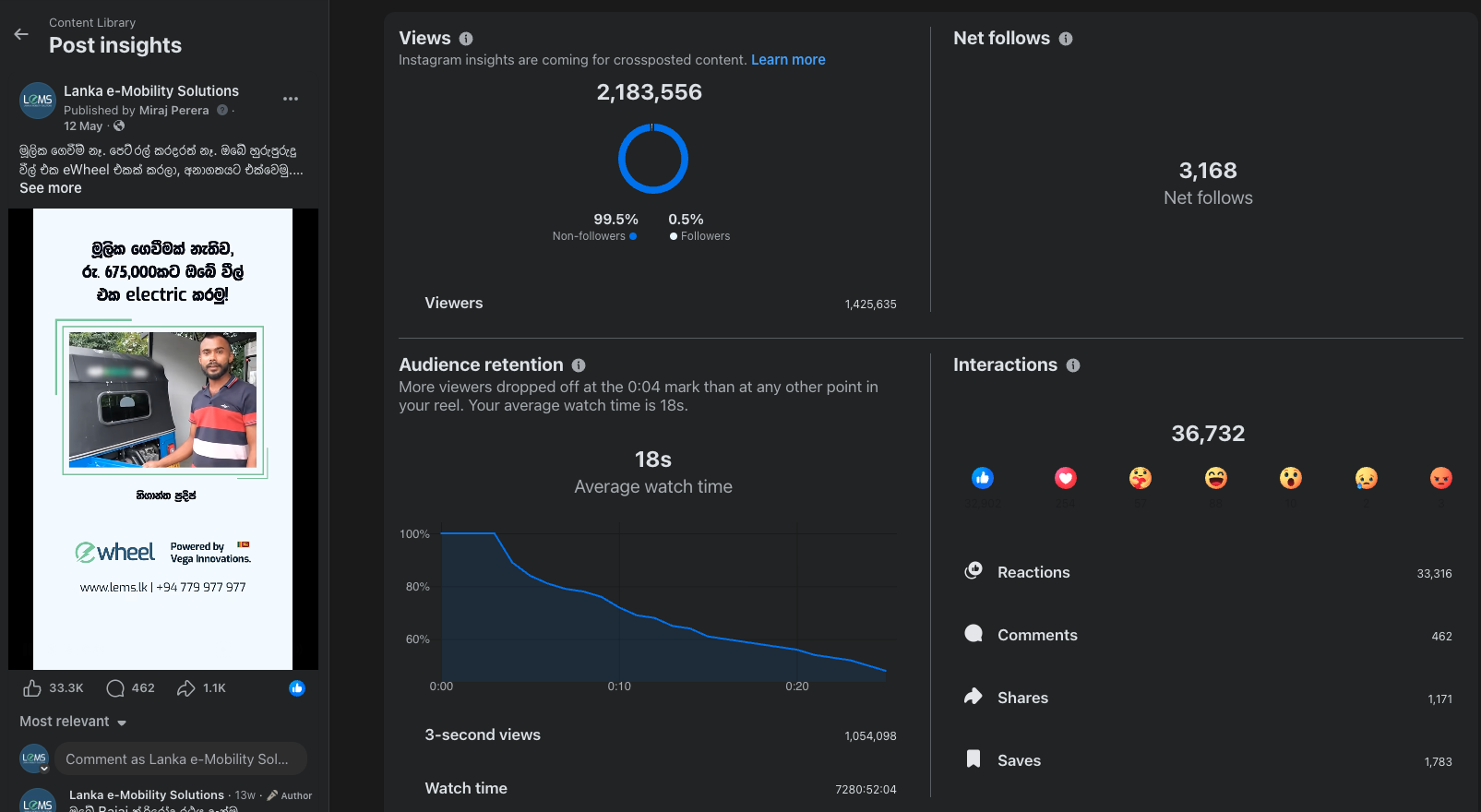Select the Sad reaction emoji
The image size is (1481, 812).
[1367, 478]
